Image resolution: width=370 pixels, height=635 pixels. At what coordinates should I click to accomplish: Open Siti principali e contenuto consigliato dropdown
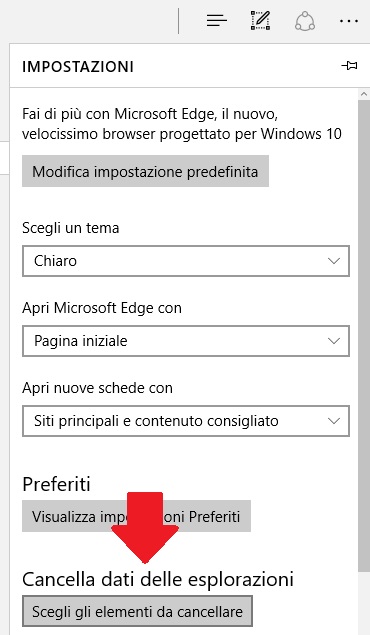(186, 421)
